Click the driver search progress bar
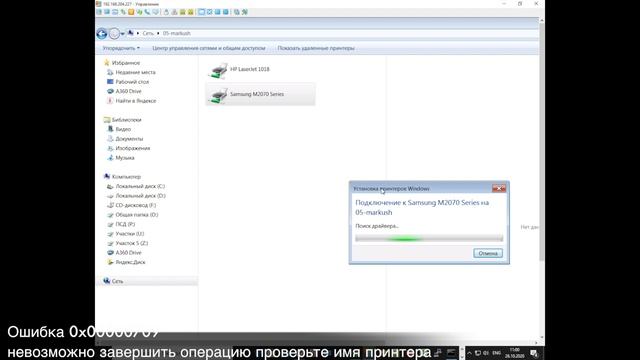The height and width of the screenshot is (360, 640). (429, 238)
